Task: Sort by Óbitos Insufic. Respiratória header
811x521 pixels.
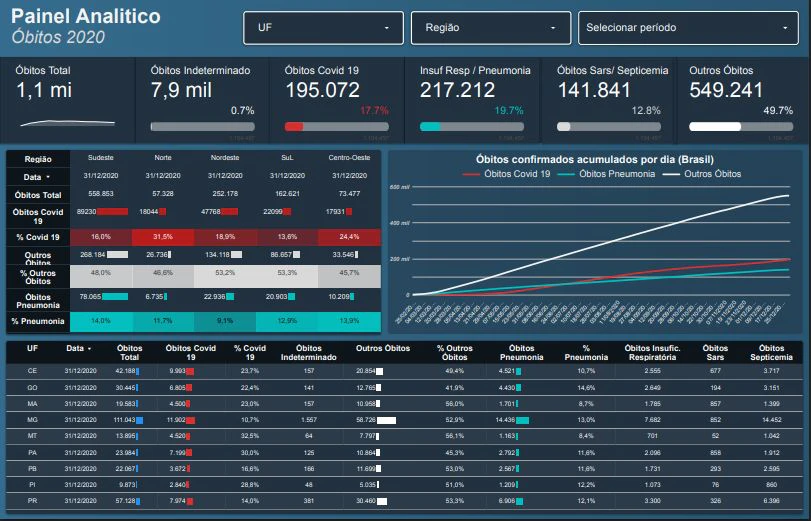Action: [x=652, y=352]
